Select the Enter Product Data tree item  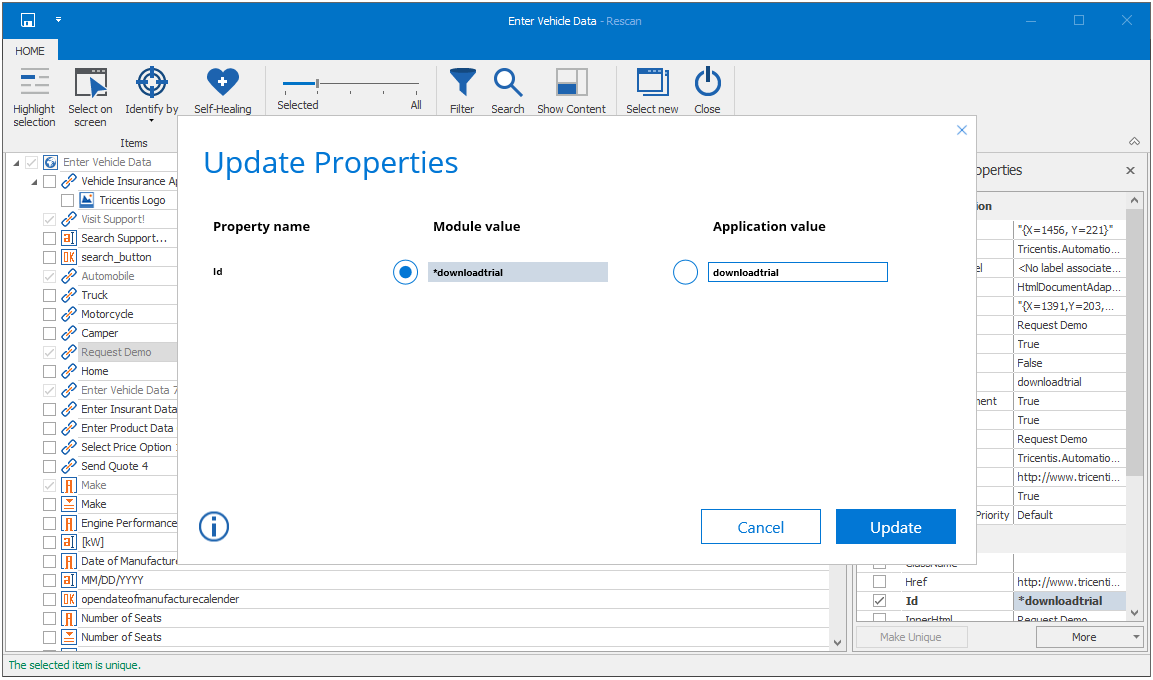(127, 428)
